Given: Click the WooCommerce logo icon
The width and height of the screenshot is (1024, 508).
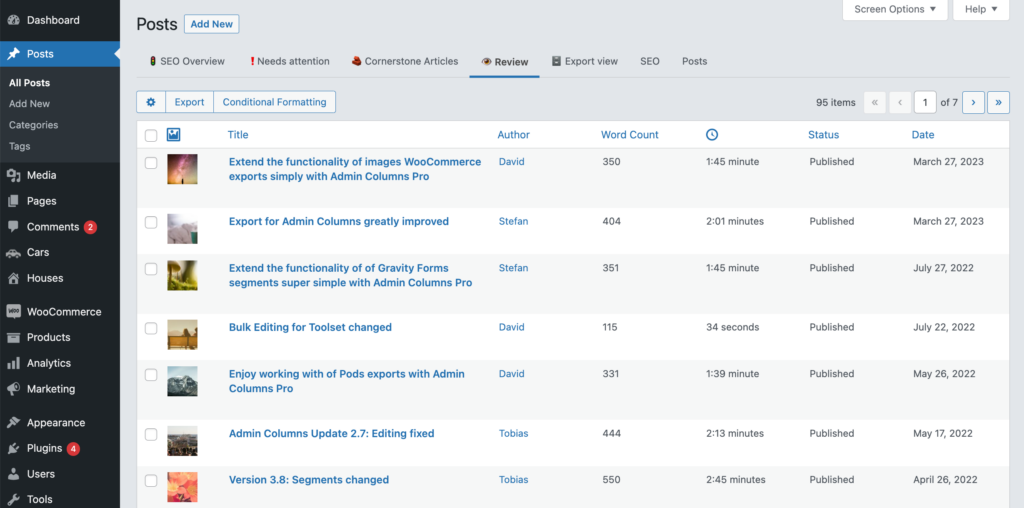Looking at the screenshot, I should point(13,311).
